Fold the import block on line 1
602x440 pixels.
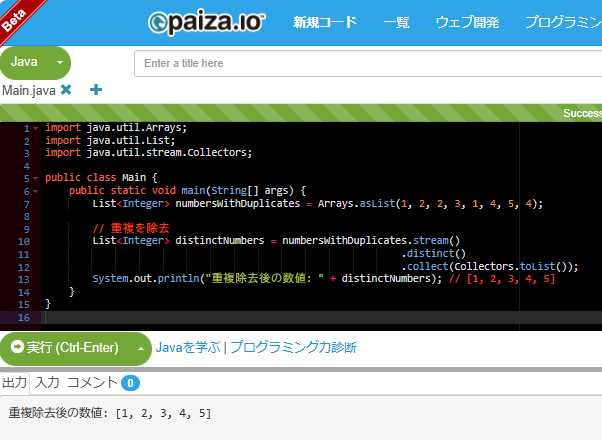(36, 128)
